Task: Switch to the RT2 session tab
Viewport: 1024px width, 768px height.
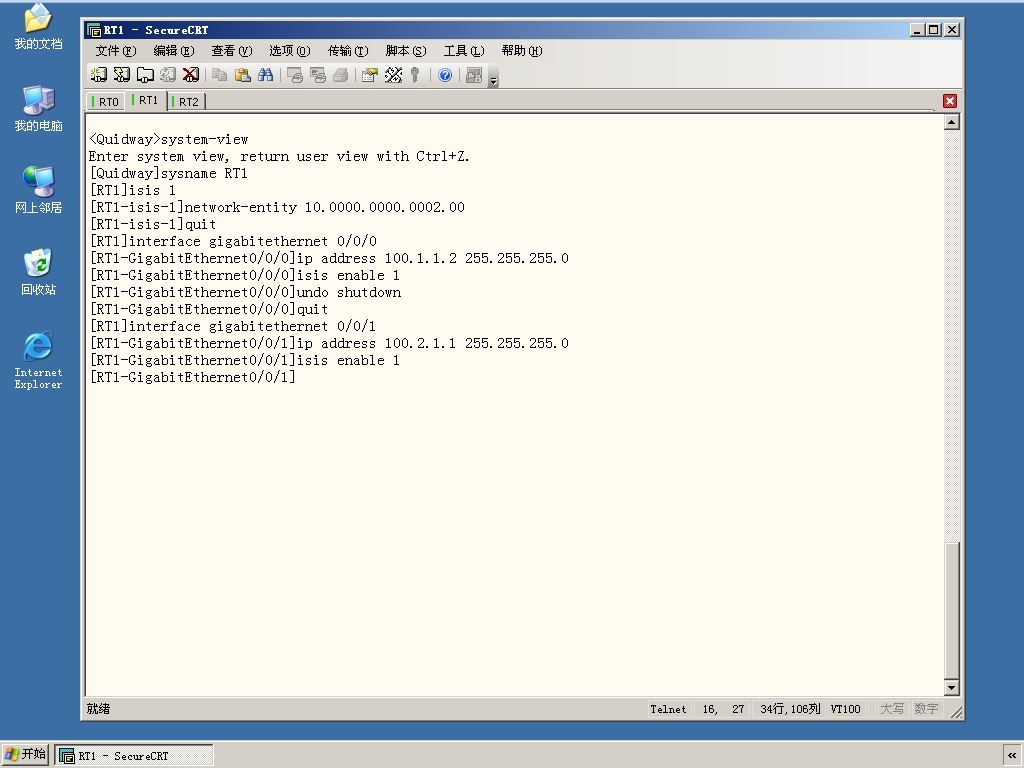Action: pos(186,102)
